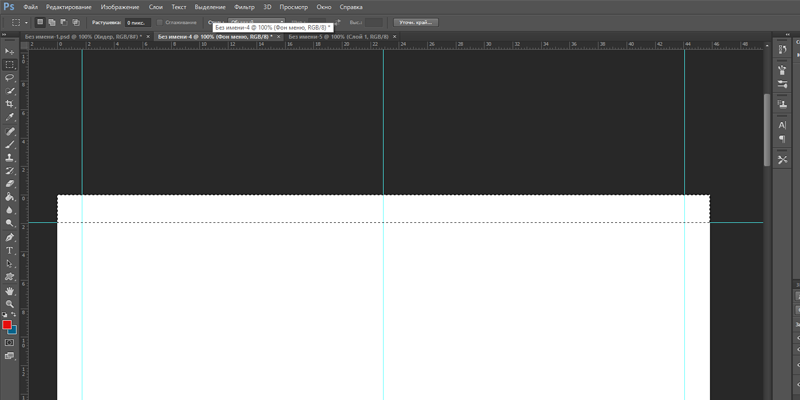Toggle Quick Mask mode in the toolbar
The height and width of the screenshot is (400, 800).
click(10, 342)
